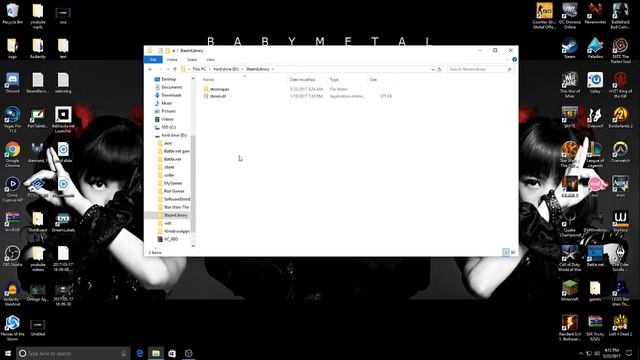Launch the Borderlands 2 shortcut

pos(620,118)
